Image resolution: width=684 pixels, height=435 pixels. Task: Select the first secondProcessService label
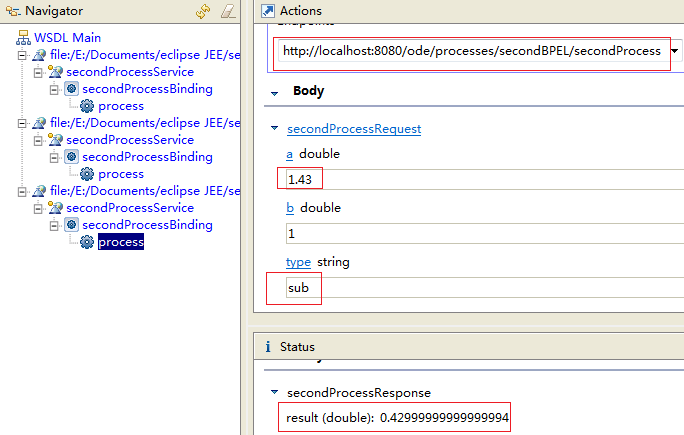(x=130, y=72)
